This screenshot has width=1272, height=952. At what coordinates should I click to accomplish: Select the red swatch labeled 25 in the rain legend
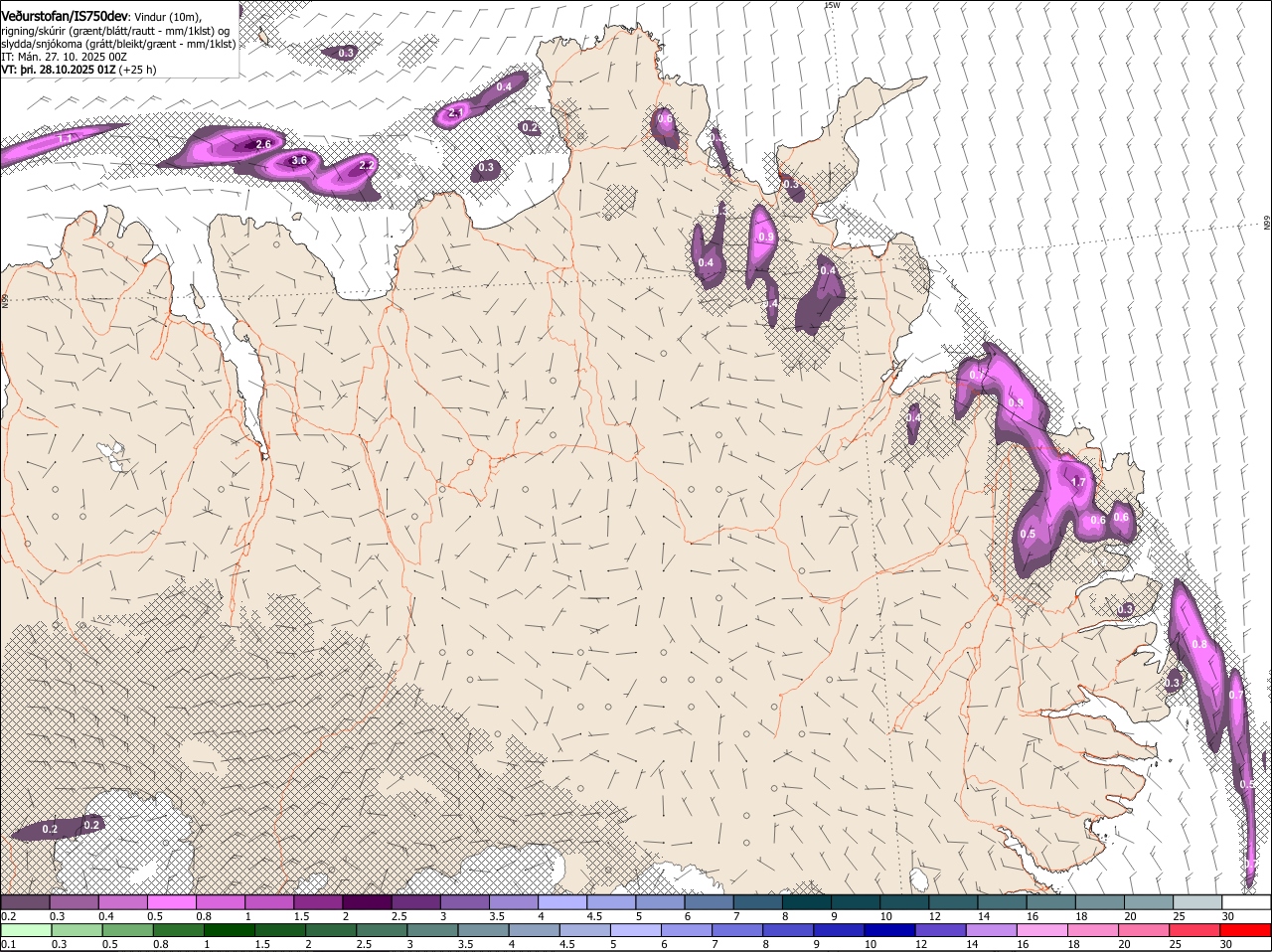1195,930
